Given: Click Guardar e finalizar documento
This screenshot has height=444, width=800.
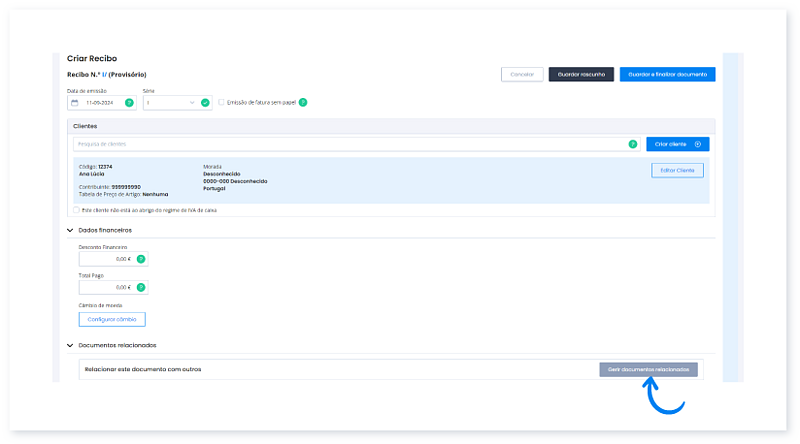Looking at the screenshot, I should click(667, 74).
